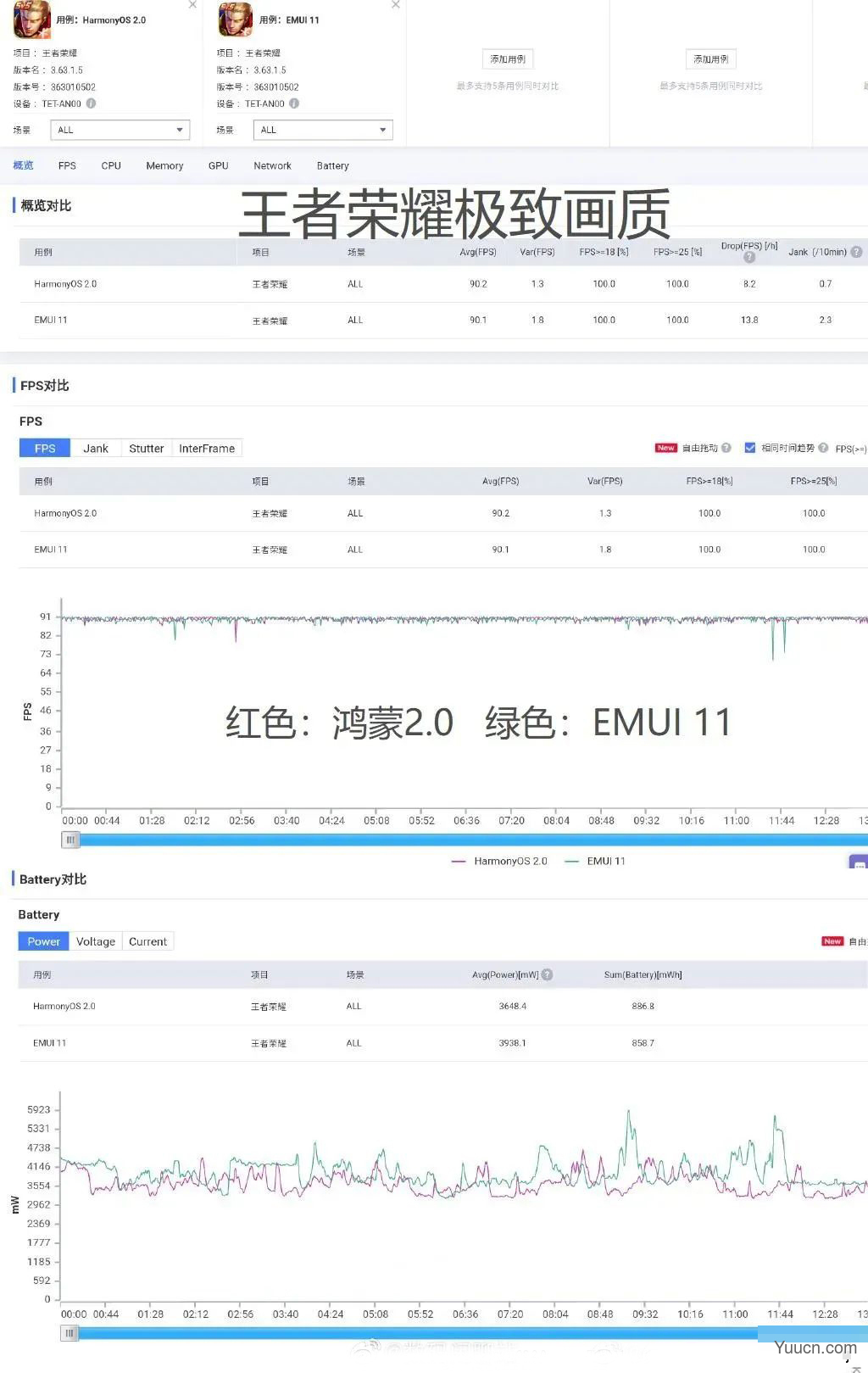Click the EMUI 11 game avatar thumbnail
The width and height of the screenshot is (868, 1373).
[236, 20]
